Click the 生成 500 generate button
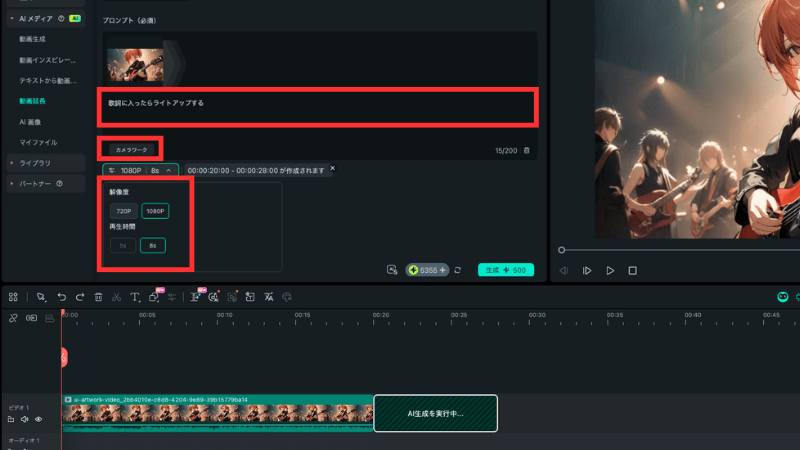The width and height of the screenshot is (800, 450). coord(506,270)
